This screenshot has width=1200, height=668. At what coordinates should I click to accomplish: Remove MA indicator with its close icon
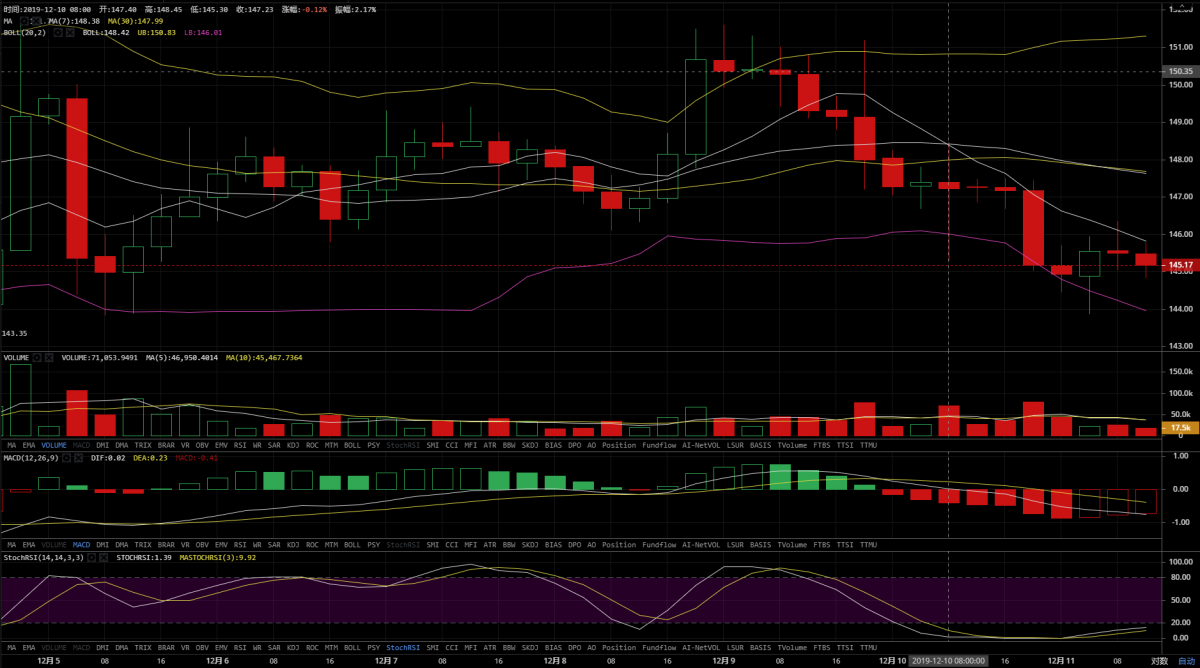[x=36, y=20]
